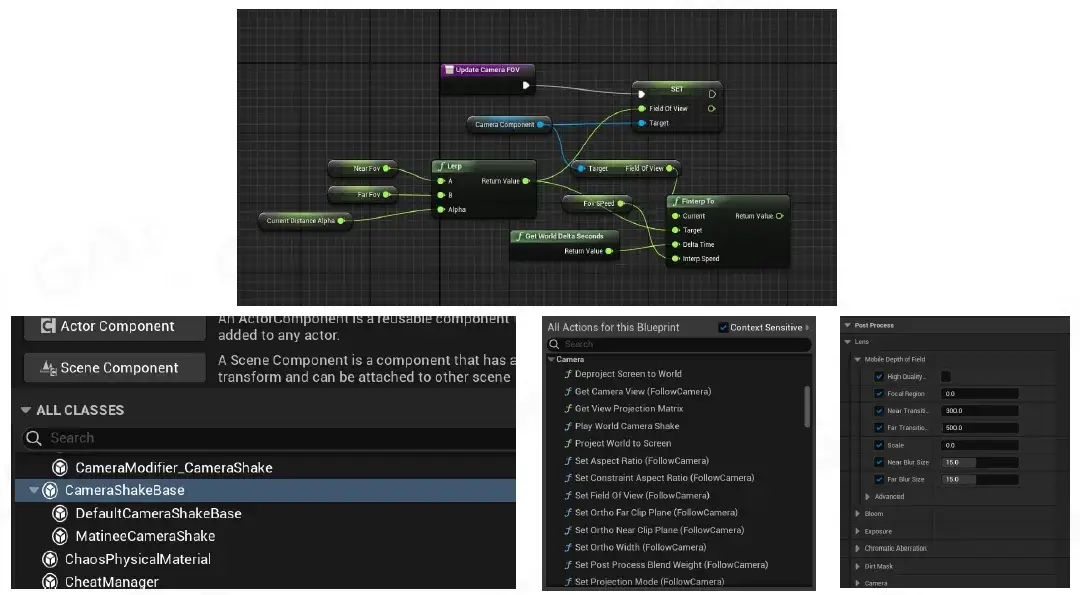Disable the Near Blur Size override checkbox
Viewport: 1080px width, 595px height.
(x=879, y=462)
